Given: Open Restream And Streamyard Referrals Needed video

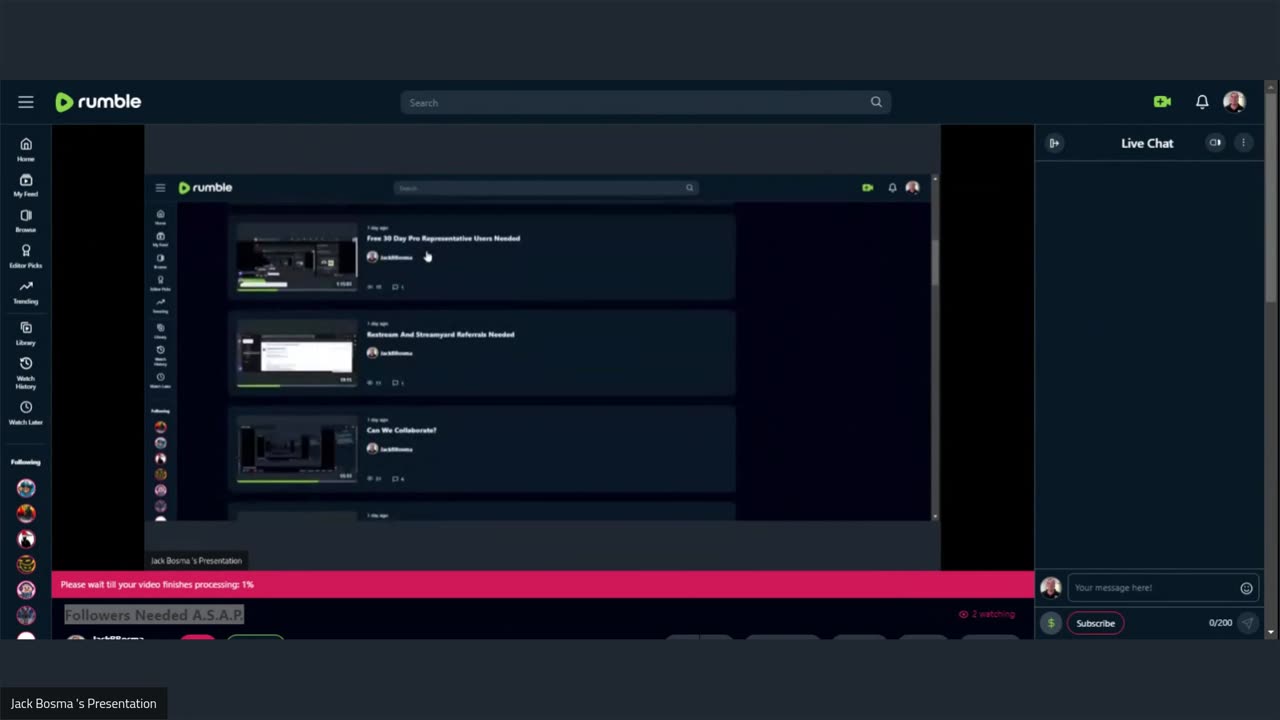Looking at the screenshot, I should point(440,334).
